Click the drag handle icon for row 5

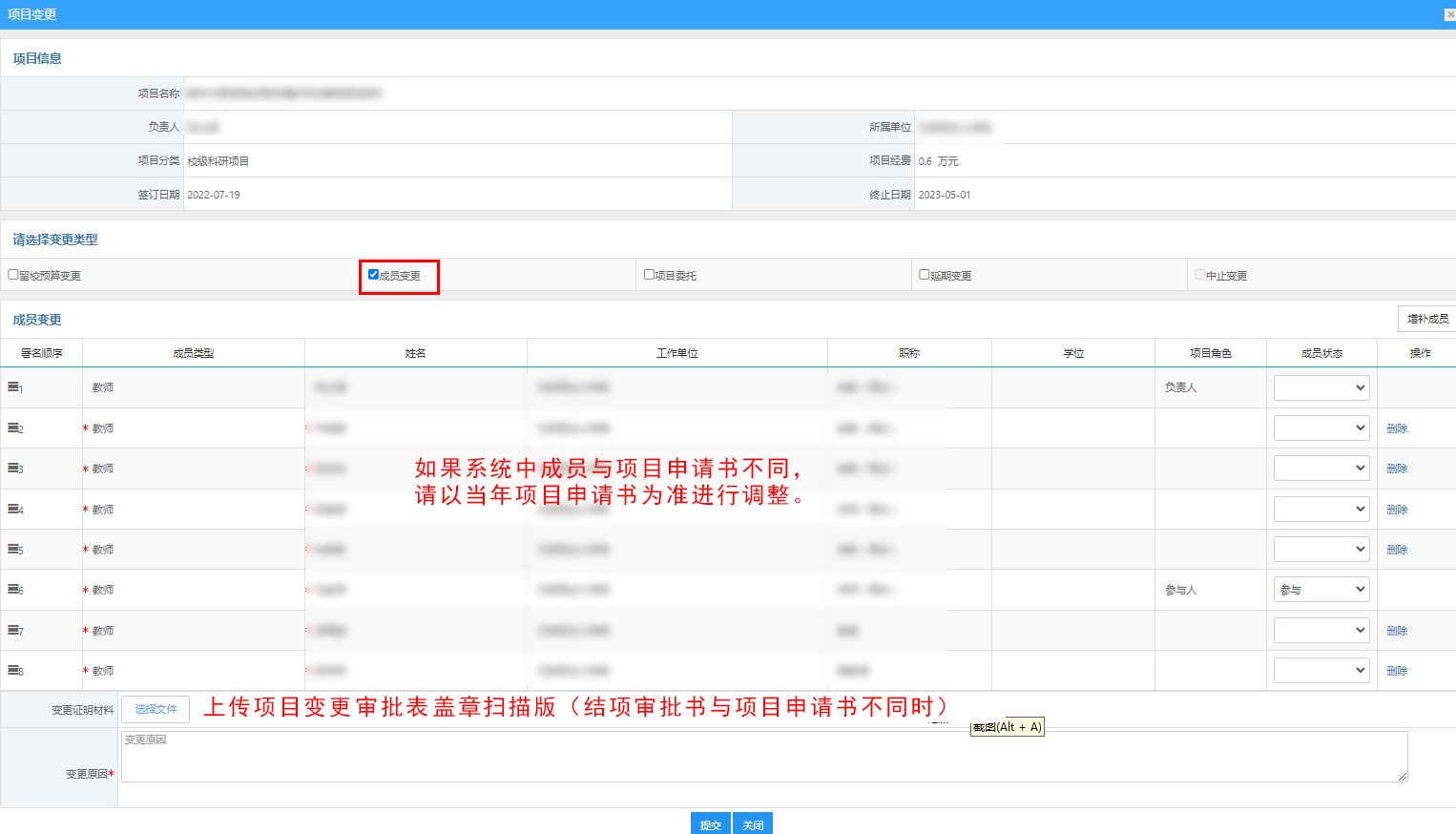click(14, 549)
